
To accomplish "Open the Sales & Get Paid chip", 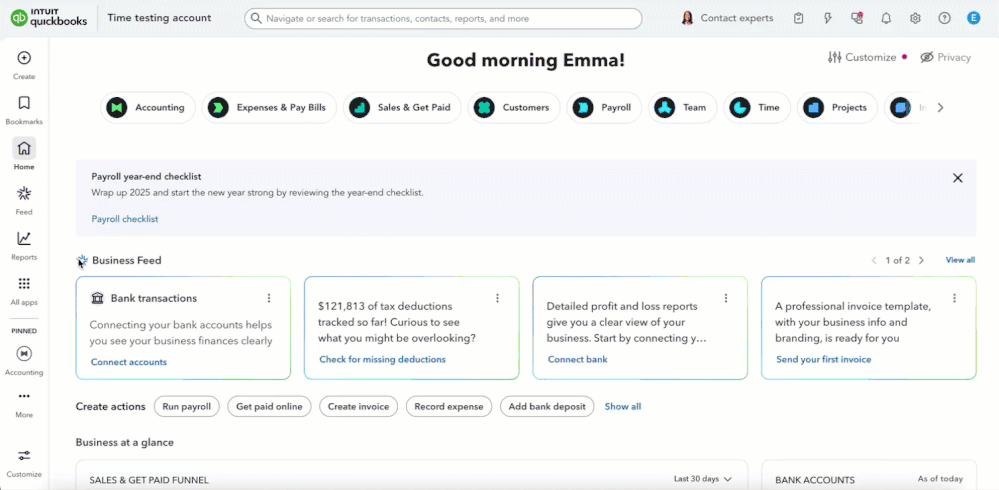I will (x=401, y=108).
